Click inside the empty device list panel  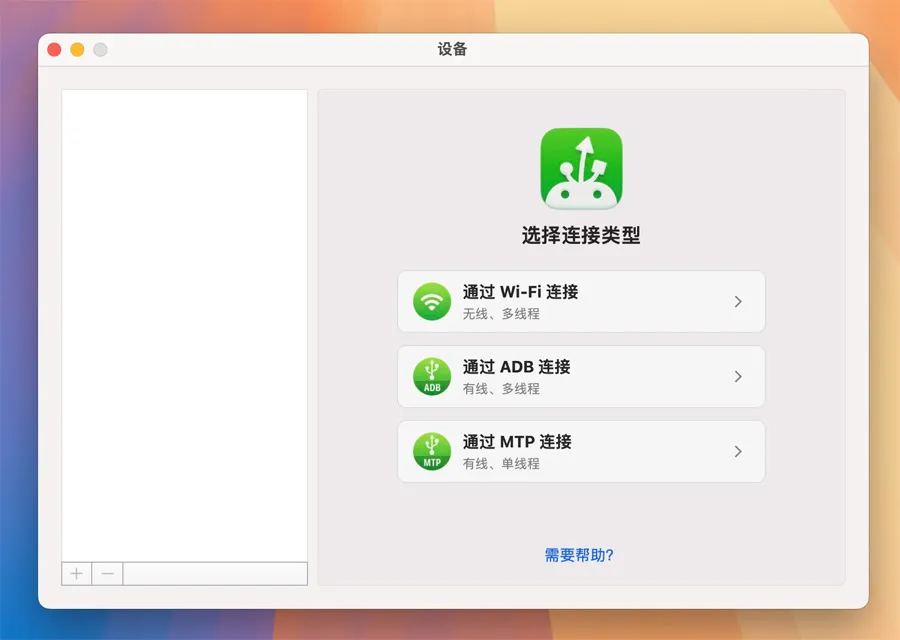(184, 320)
